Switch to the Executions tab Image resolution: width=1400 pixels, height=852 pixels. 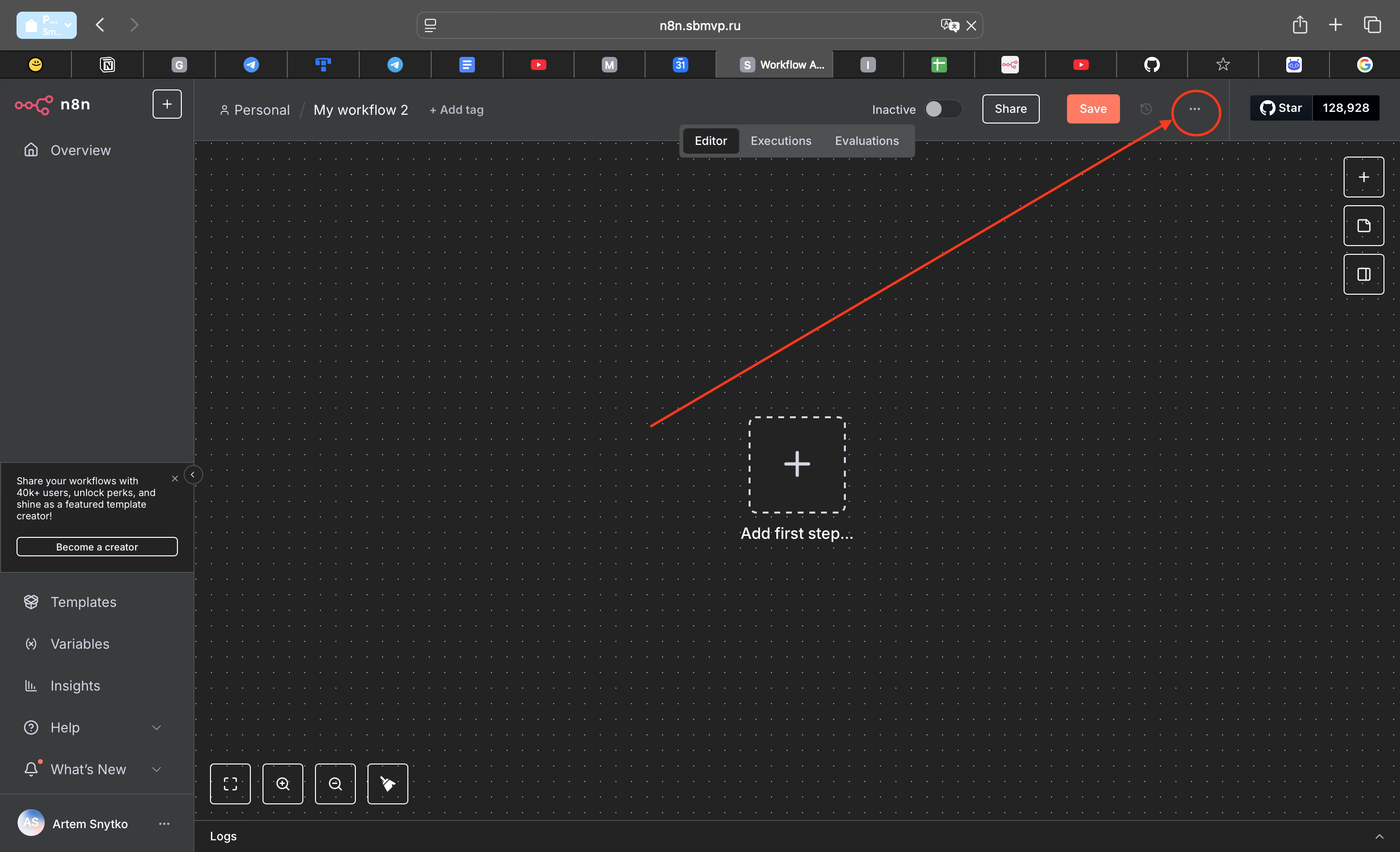click(781, 141)
